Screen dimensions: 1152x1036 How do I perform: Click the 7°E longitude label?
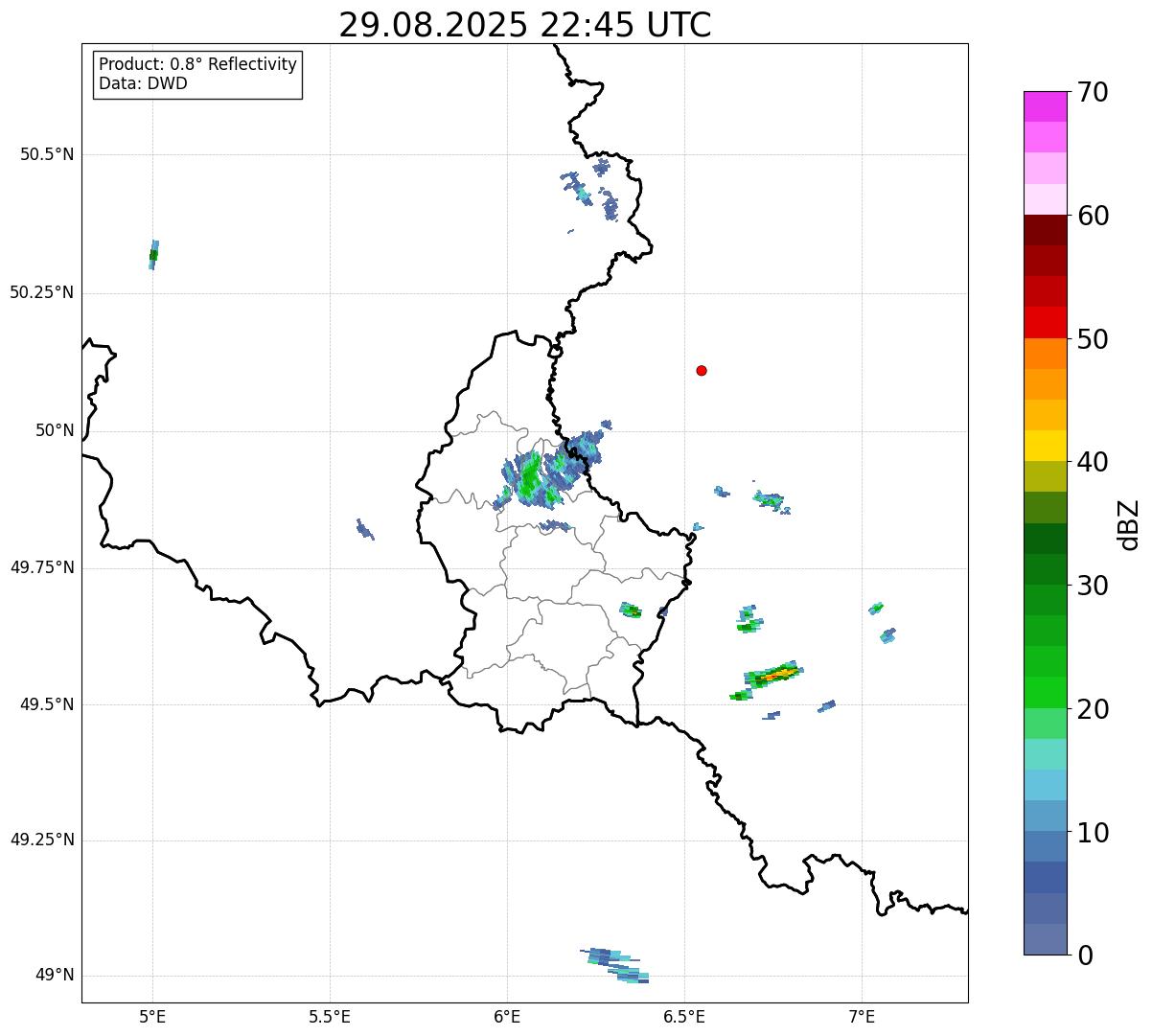pos(862,1016)
